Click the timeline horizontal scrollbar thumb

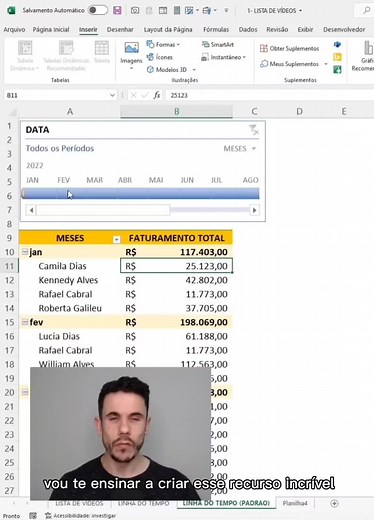click(103, 210)
